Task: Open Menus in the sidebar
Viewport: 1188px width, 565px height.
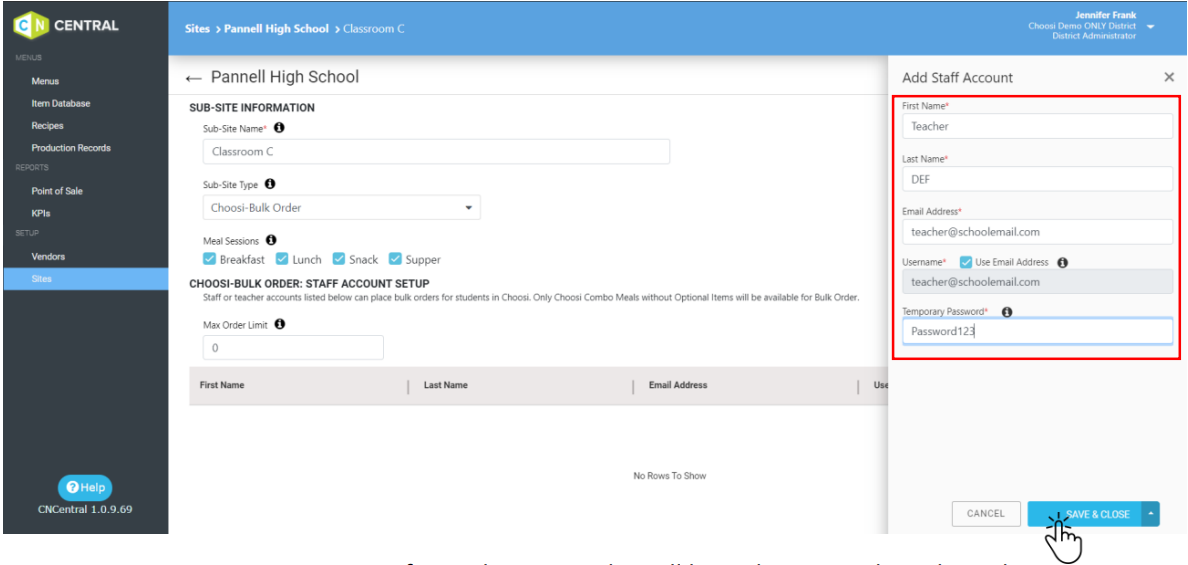Action: click(45, 81)
